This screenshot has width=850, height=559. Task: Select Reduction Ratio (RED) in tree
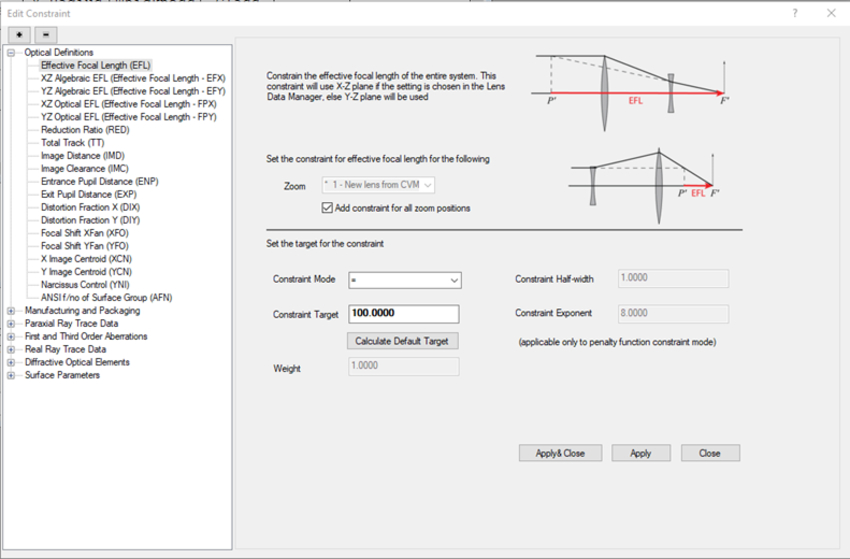click(84, 130)
